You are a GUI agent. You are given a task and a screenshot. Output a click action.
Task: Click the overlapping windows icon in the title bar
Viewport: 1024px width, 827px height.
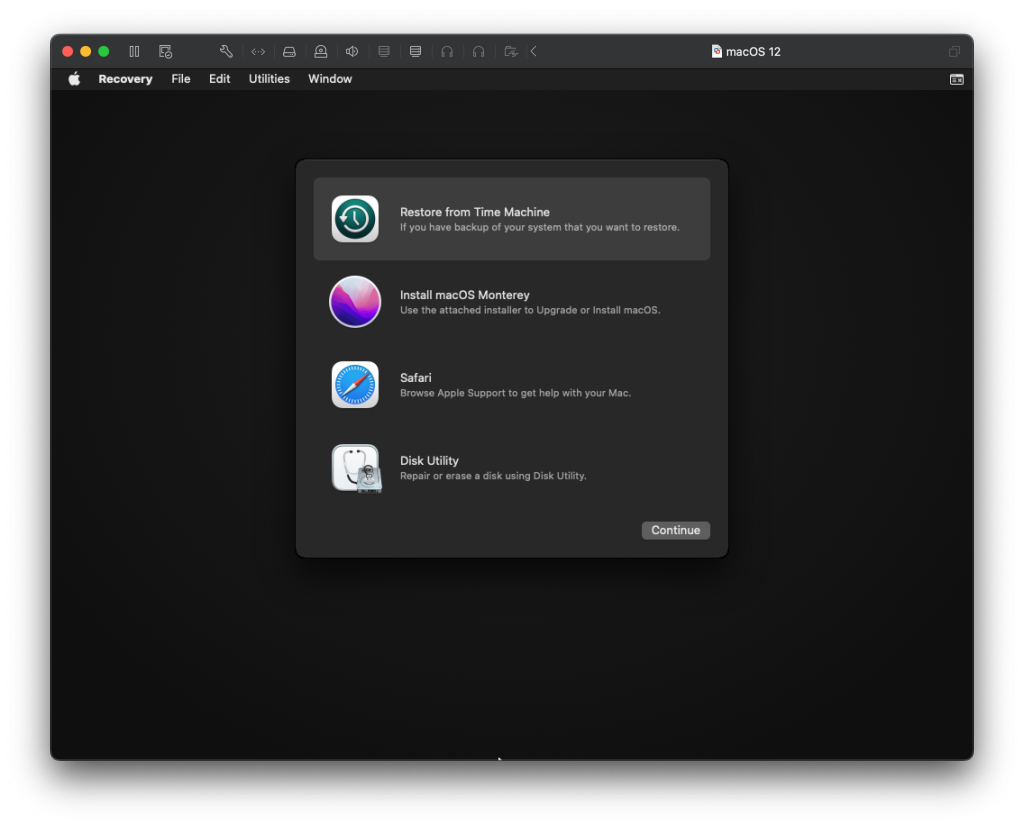(954, 52)
